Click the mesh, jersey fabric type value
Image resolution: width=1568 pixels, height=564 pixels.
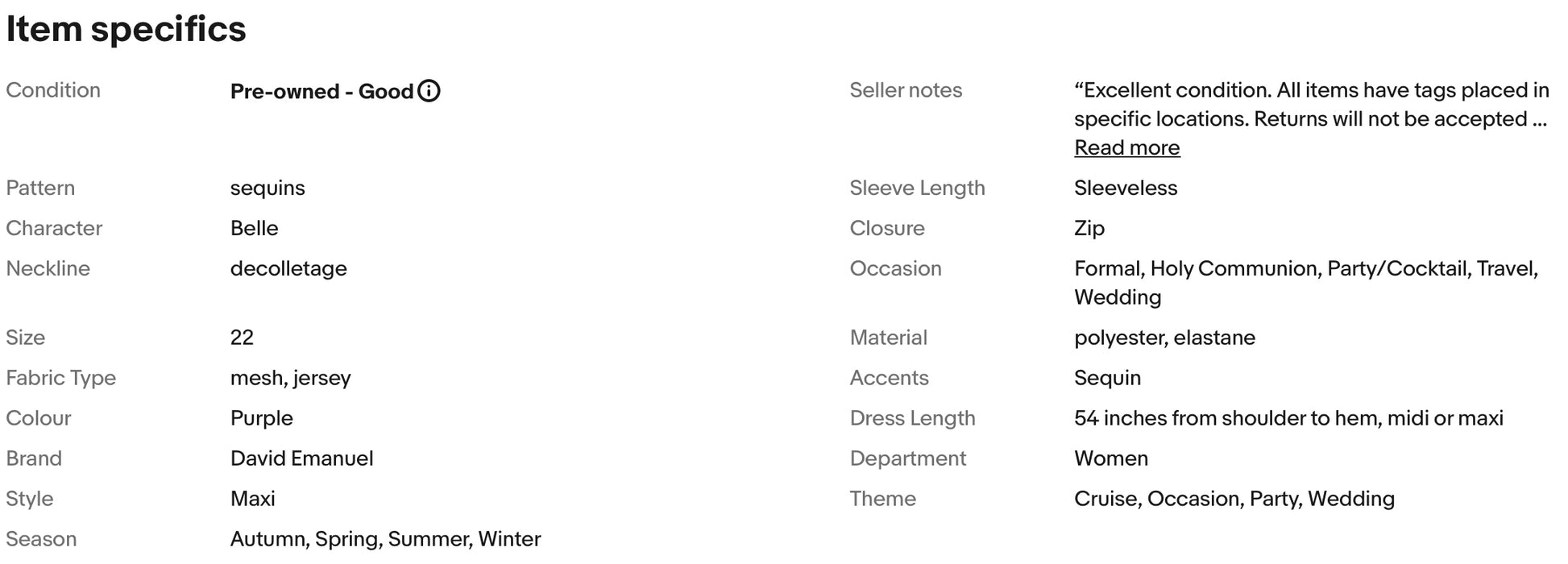pyautogui.click(x=290, y=378)
